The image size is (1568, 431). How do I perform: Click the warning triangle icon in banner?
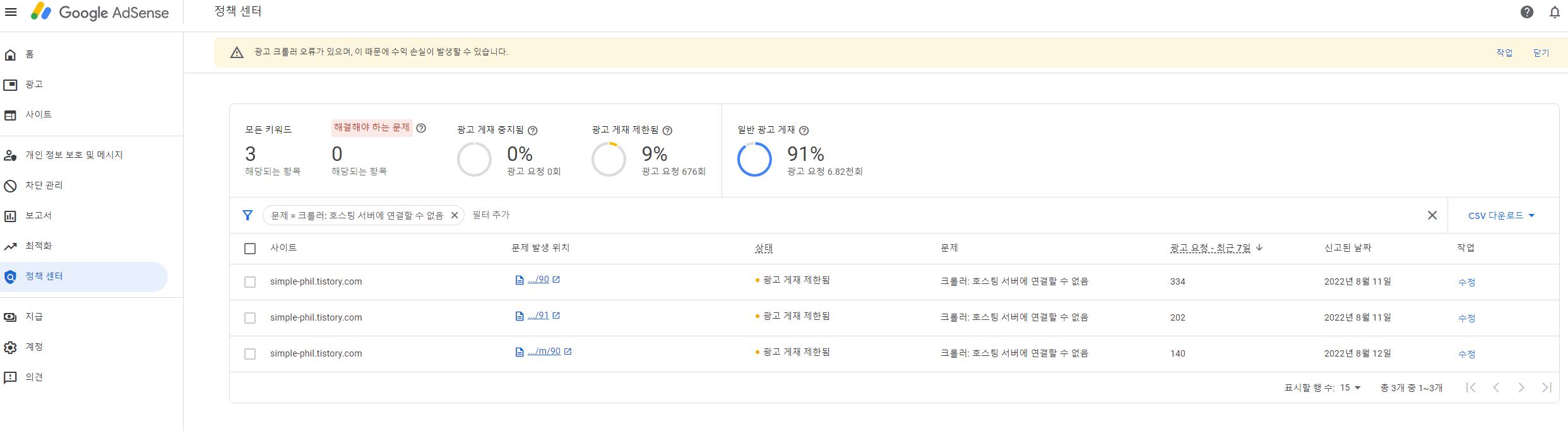(237, 52)
